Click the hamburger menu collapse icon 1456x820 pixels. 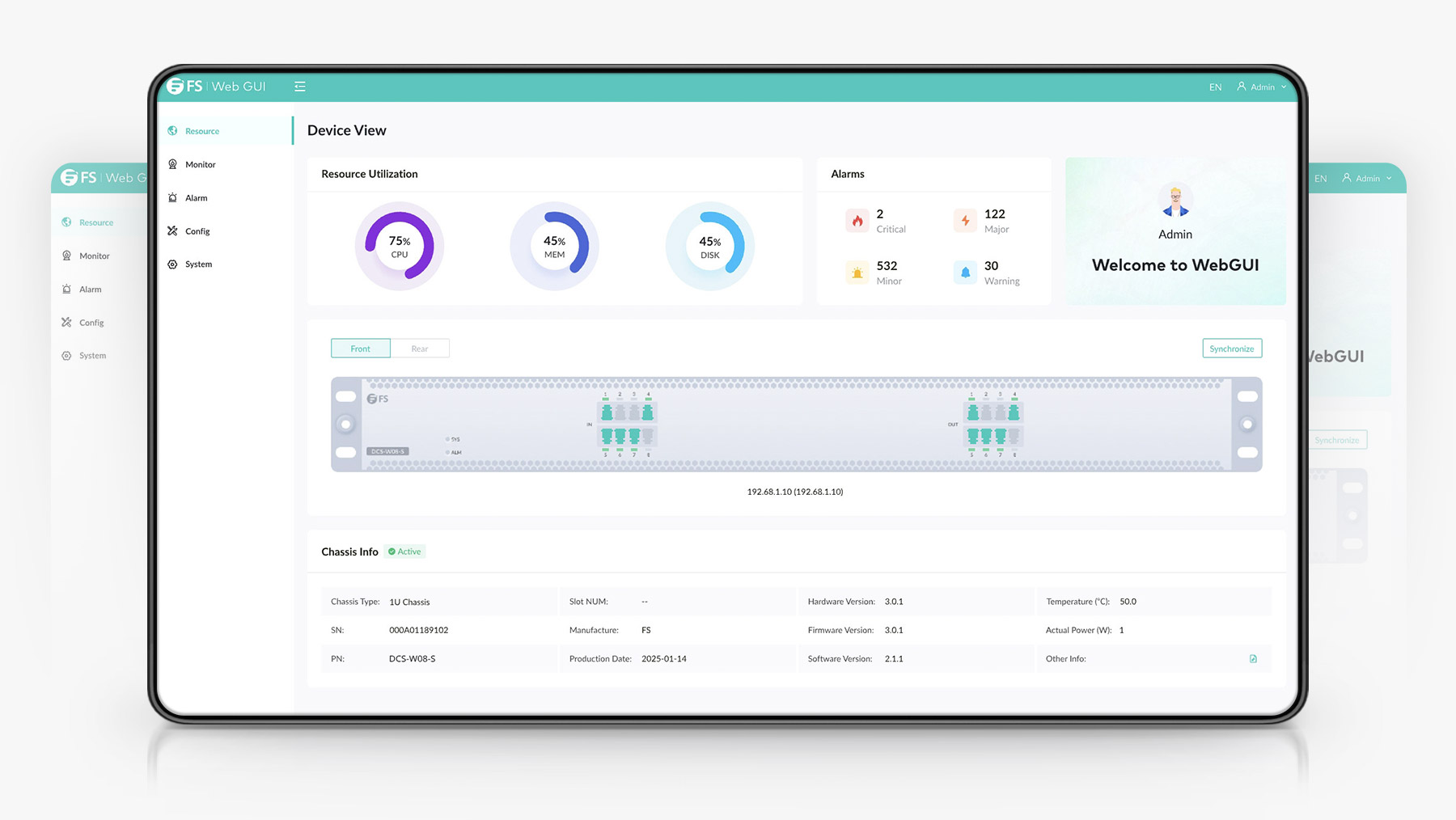300,87
